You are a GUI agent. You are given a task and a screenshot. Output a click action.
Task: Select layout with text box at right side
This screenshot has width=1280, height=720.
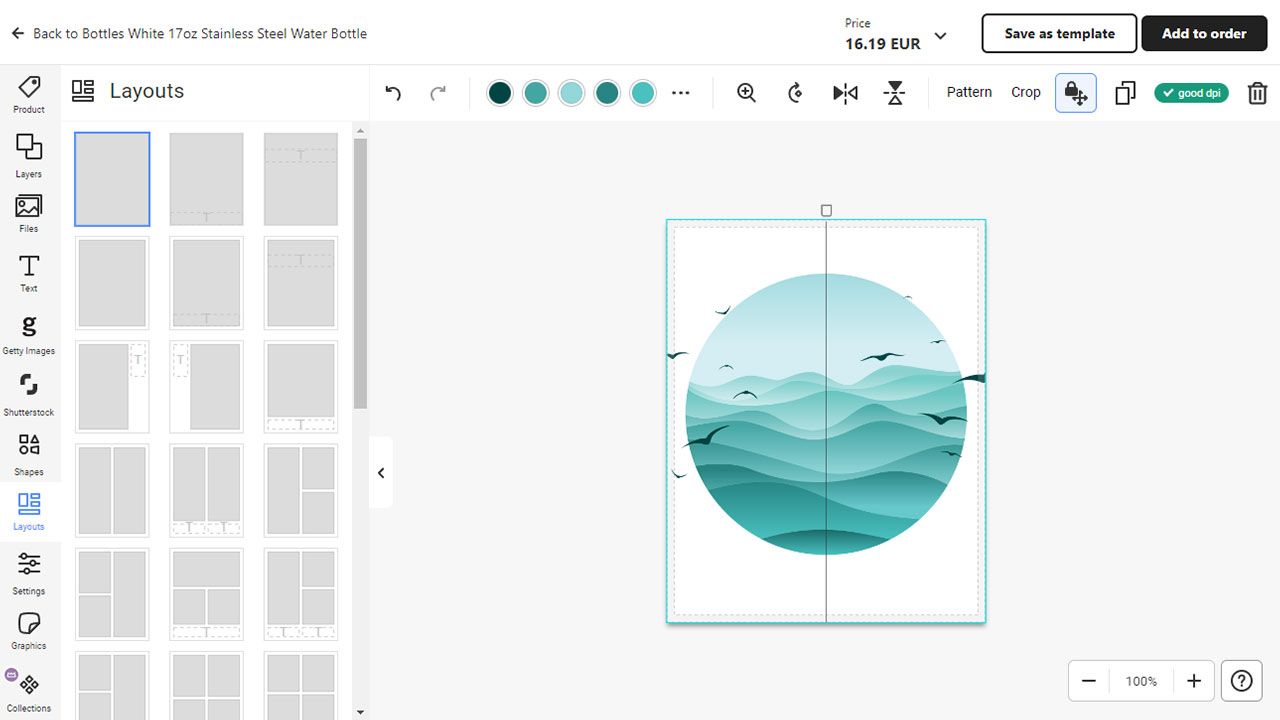point(112,387)
